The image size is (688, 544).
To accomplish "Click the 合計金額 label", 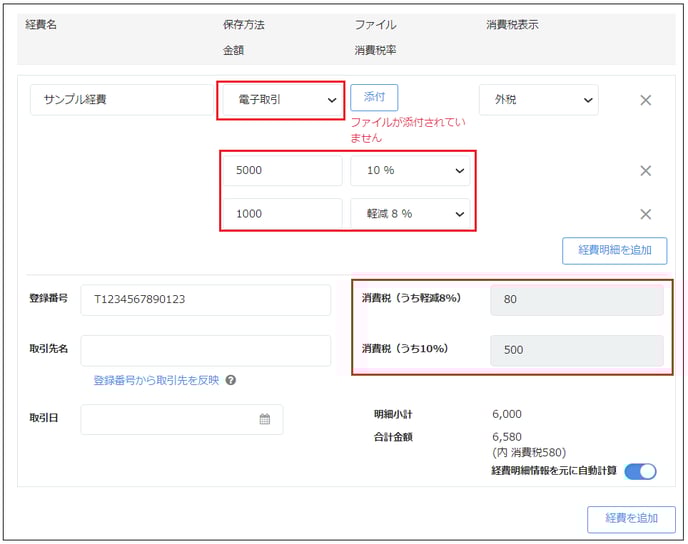I will [x=393, y=437].
